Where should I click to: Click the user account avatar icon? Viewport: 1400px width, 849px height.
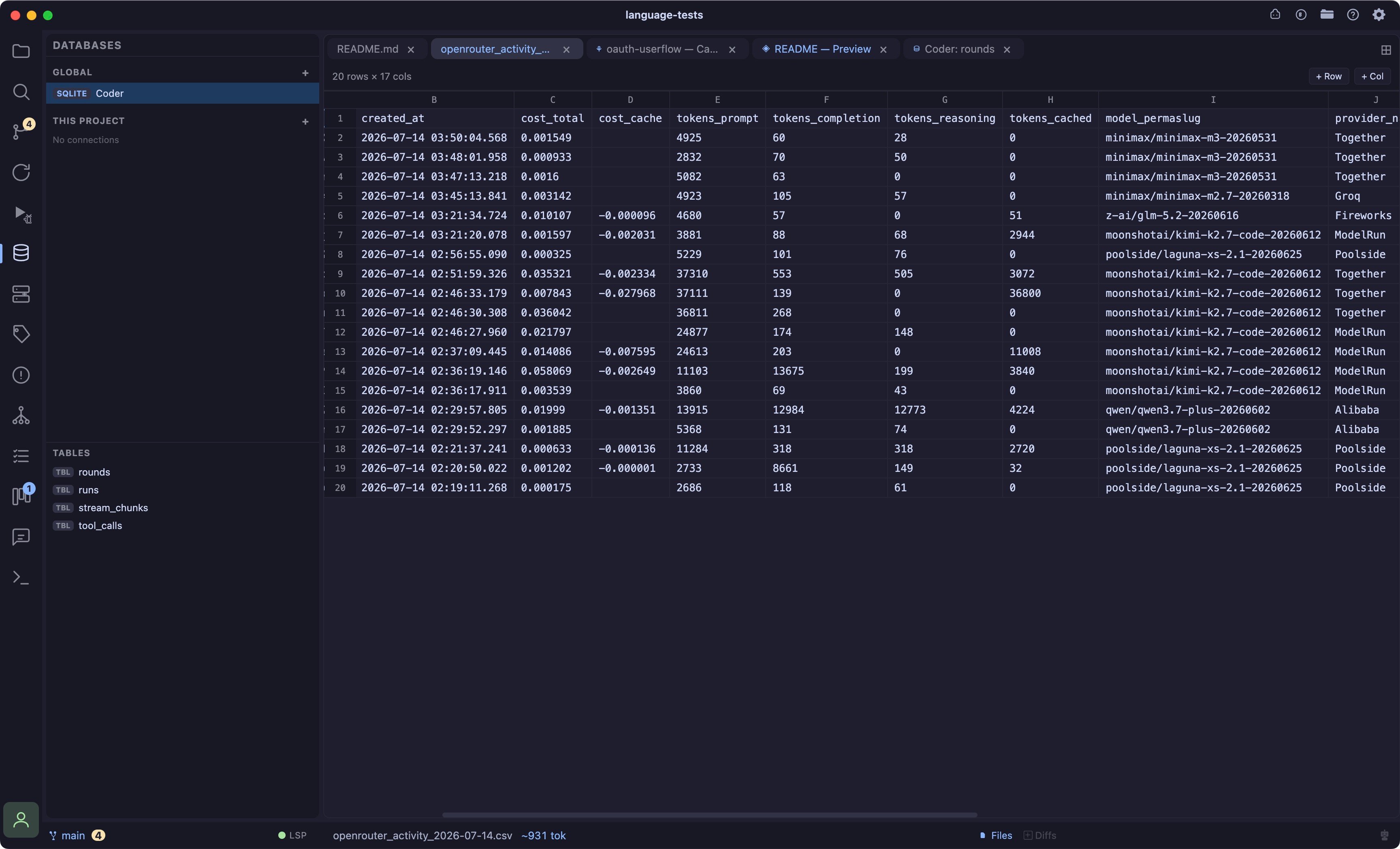coord(21,819)
